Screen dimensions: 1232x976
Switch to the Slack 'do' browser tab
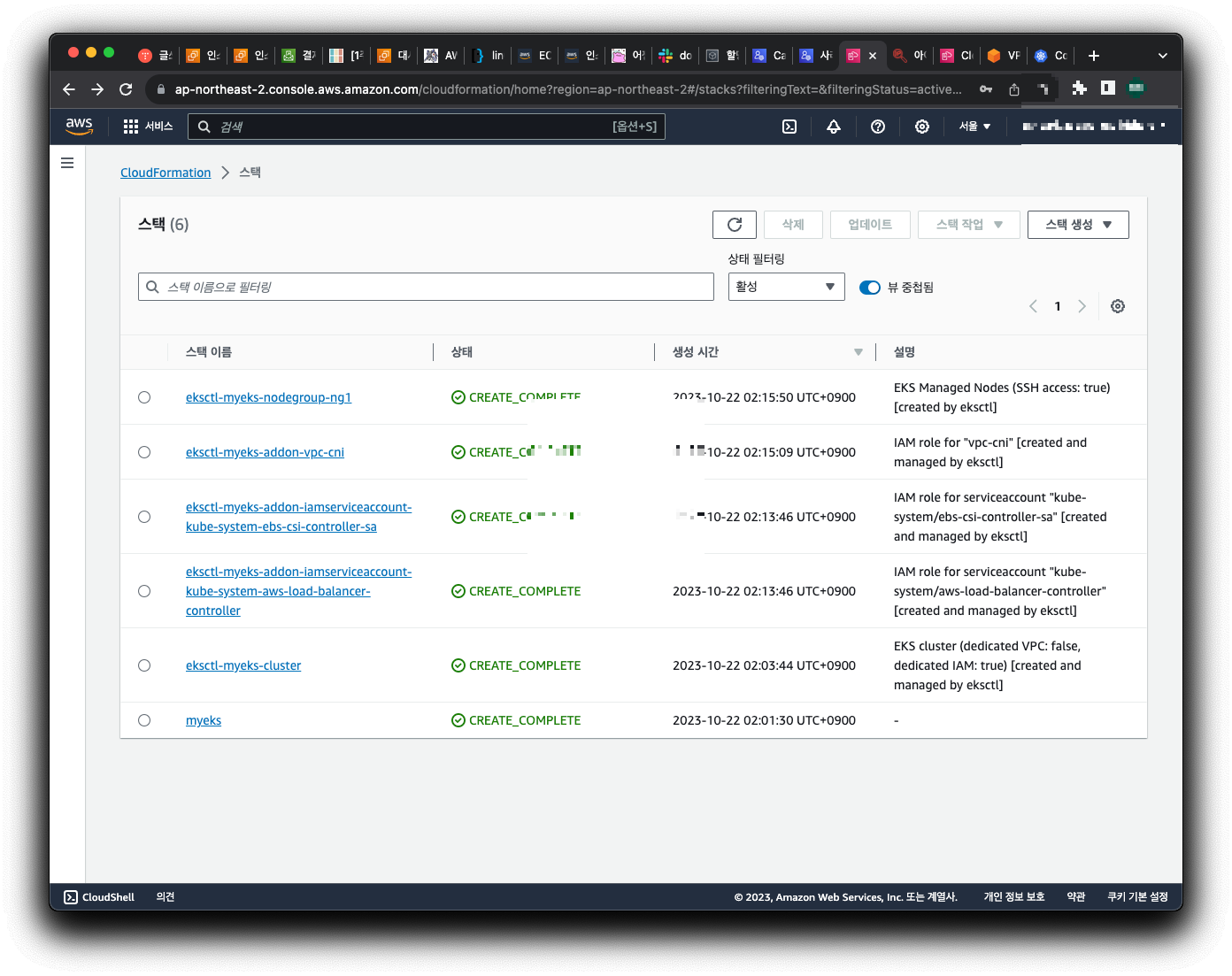click(675, 56)
